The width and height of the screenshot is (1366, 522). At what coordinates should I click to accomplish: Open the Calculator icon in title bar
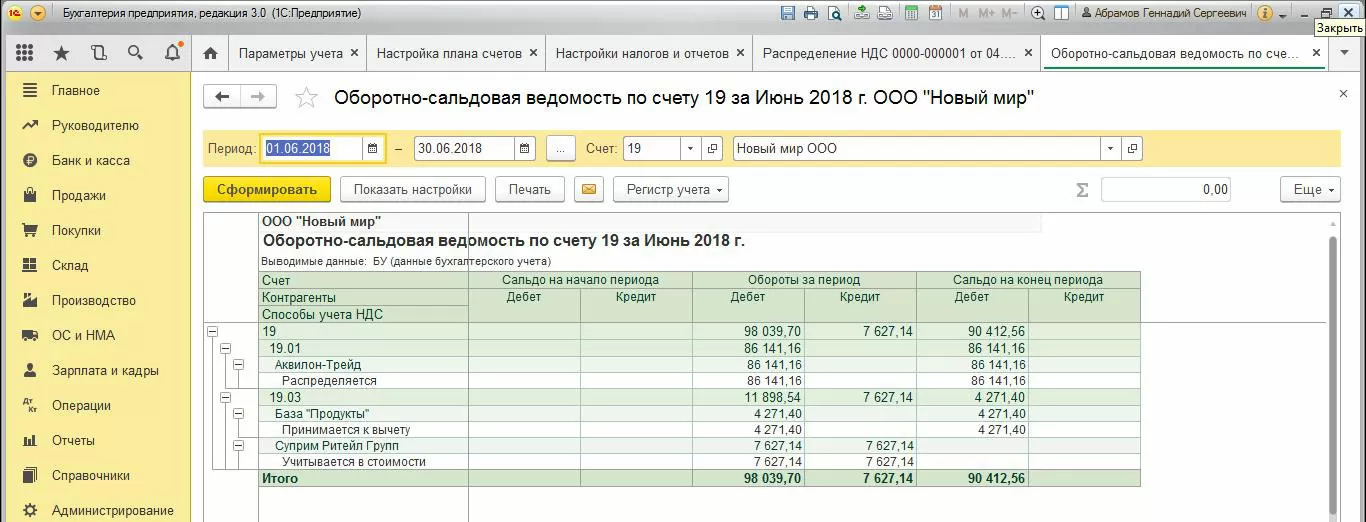pos(911,13)
